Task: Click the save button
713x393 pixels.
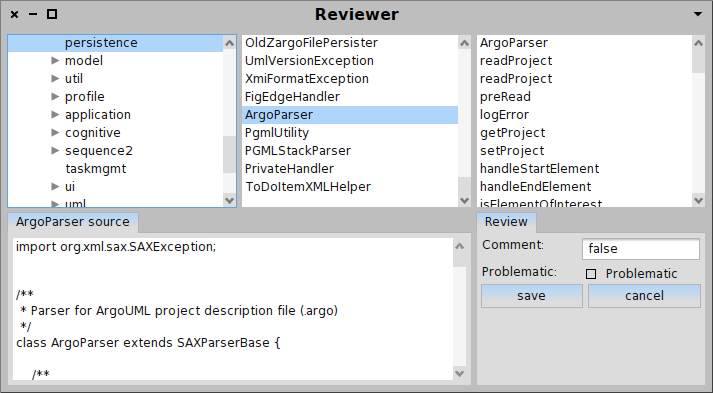Action: coord(532,296)
